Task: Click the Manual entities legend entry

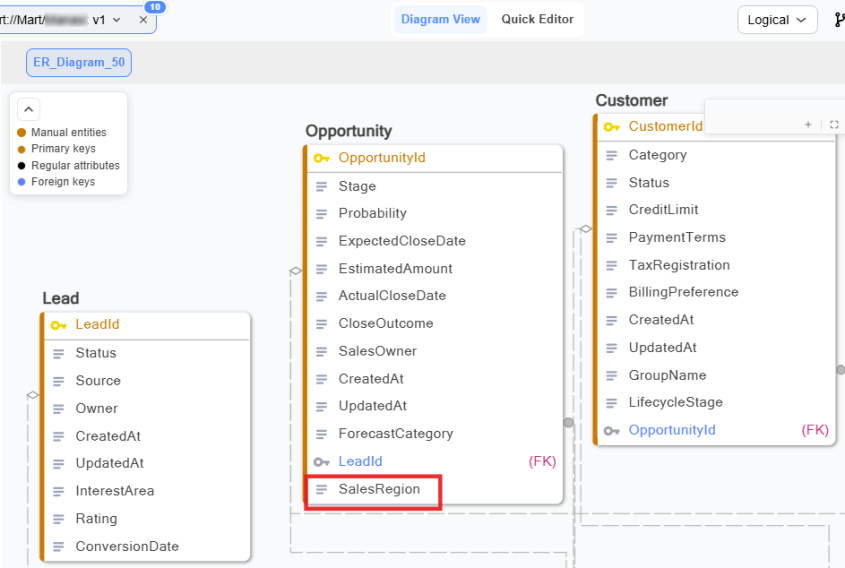Action: pos(62,133)
